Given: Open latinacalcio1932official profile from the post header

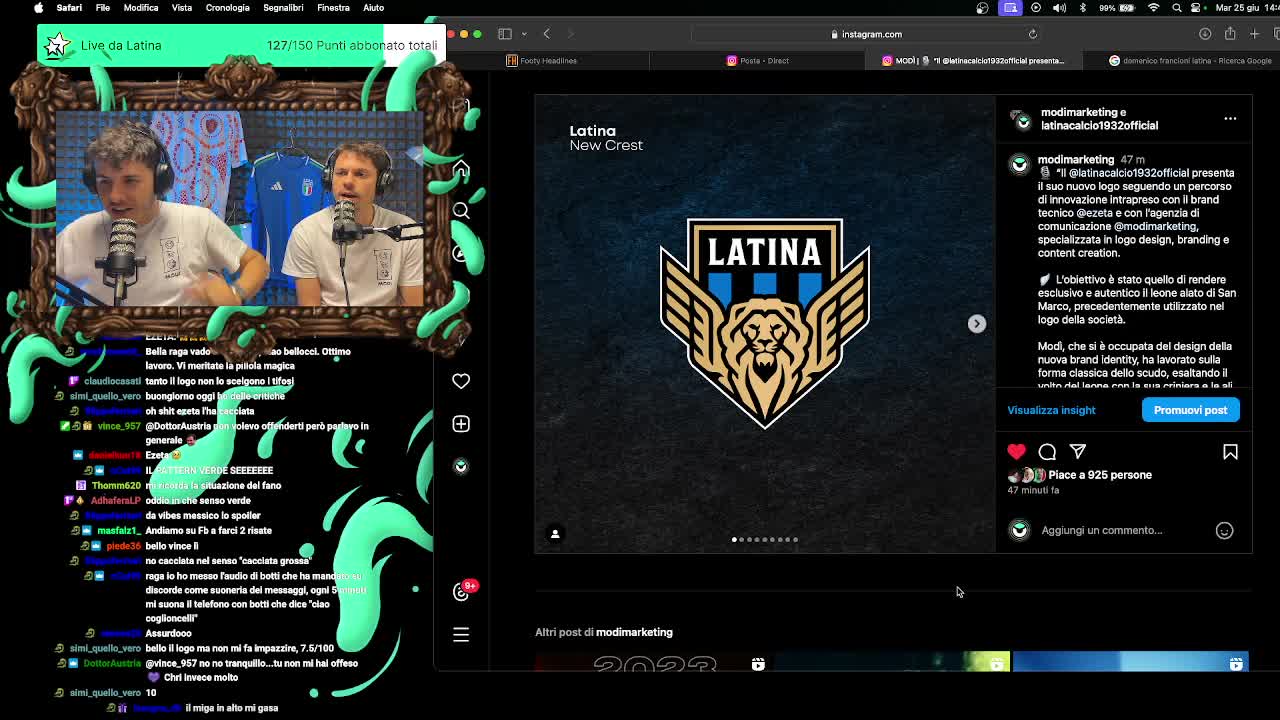Looking at the screenshot, I should click(1099, 126).
